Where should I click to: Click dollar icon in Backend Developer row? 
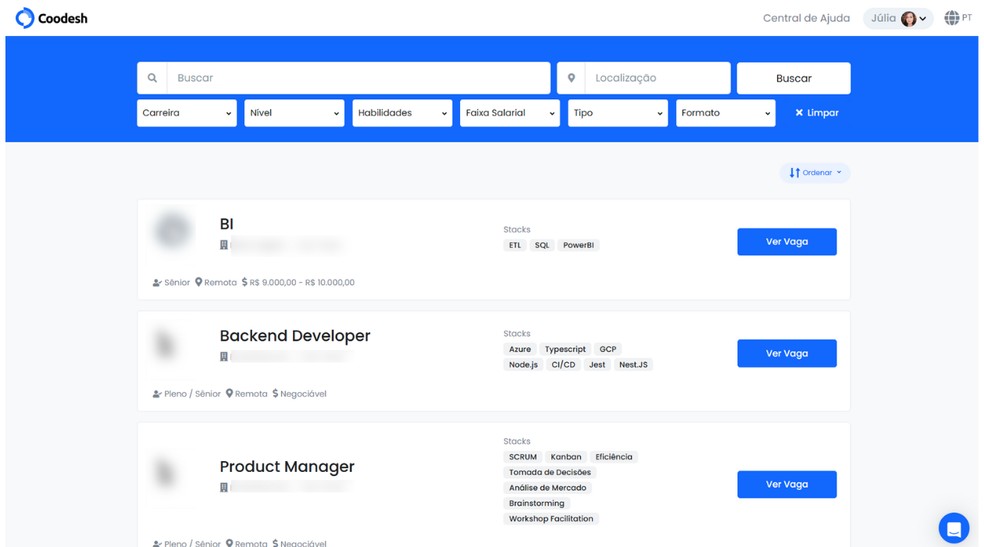coord(275,393)
